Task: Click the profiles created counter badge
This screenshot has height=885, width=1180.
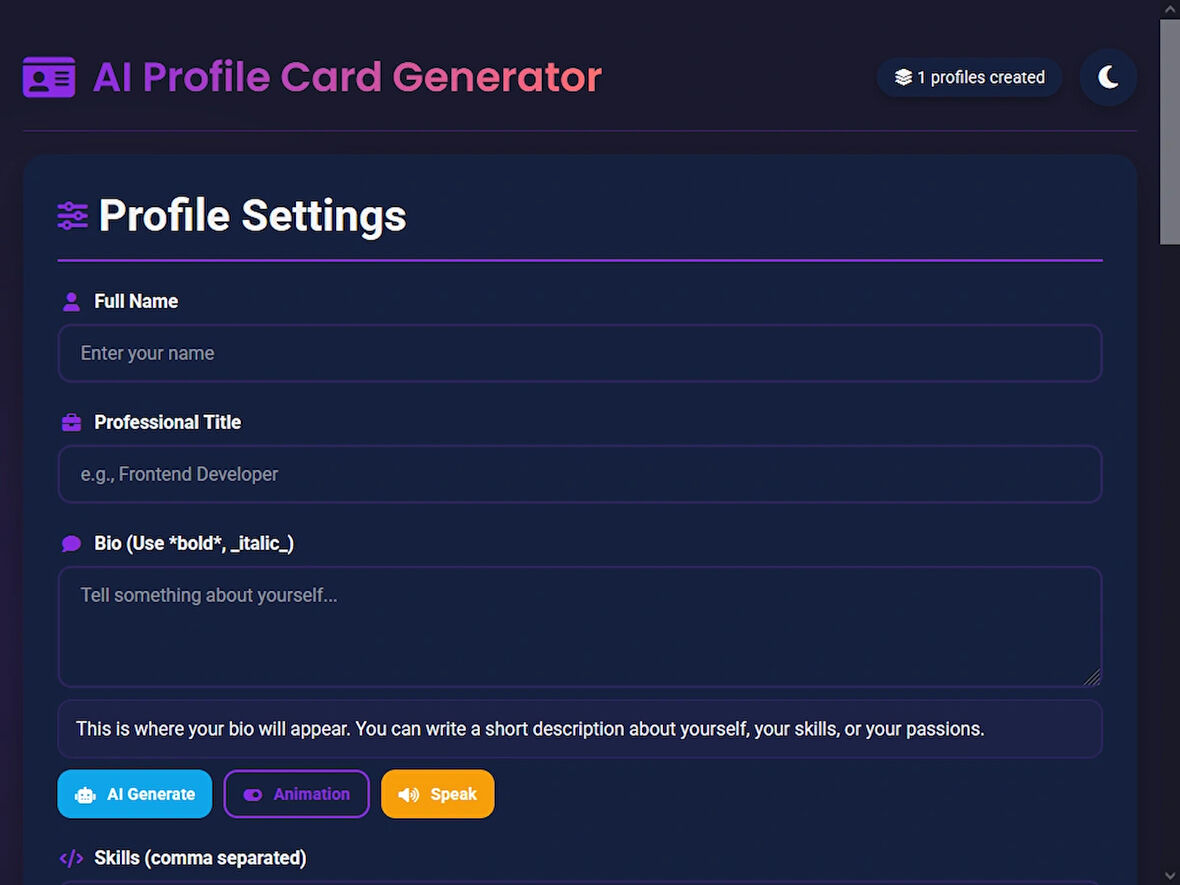Action: click(x=969, y=77)
